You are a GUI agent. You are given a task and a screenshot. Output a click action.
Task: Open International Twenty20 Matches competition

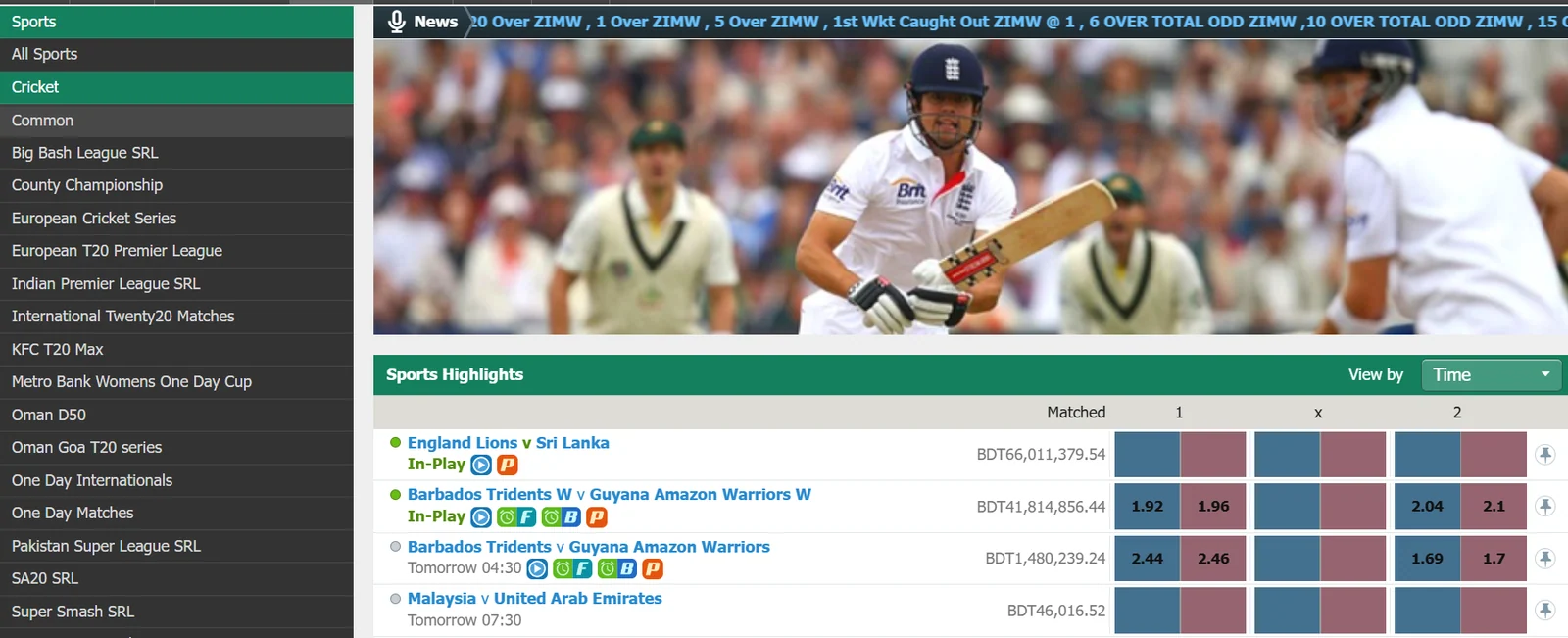point(176,317)
